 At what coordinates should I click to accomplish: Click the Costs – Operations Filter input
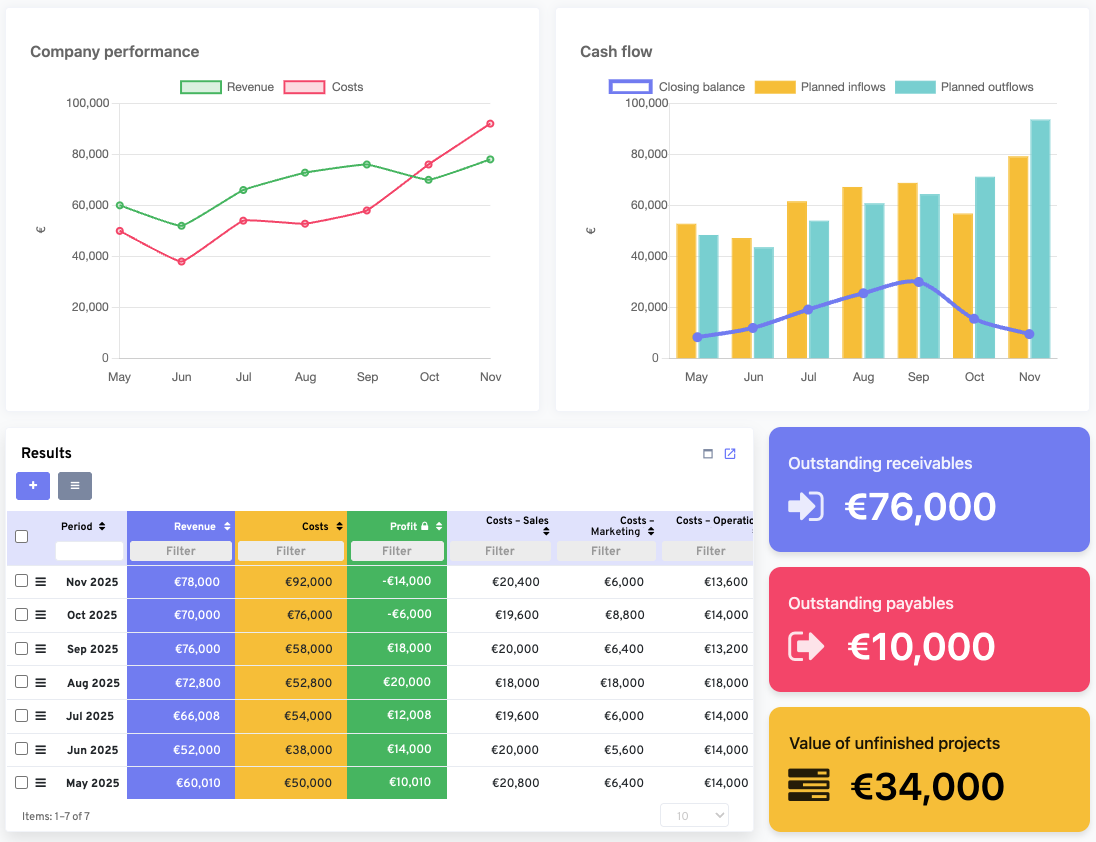click(707, 551)
